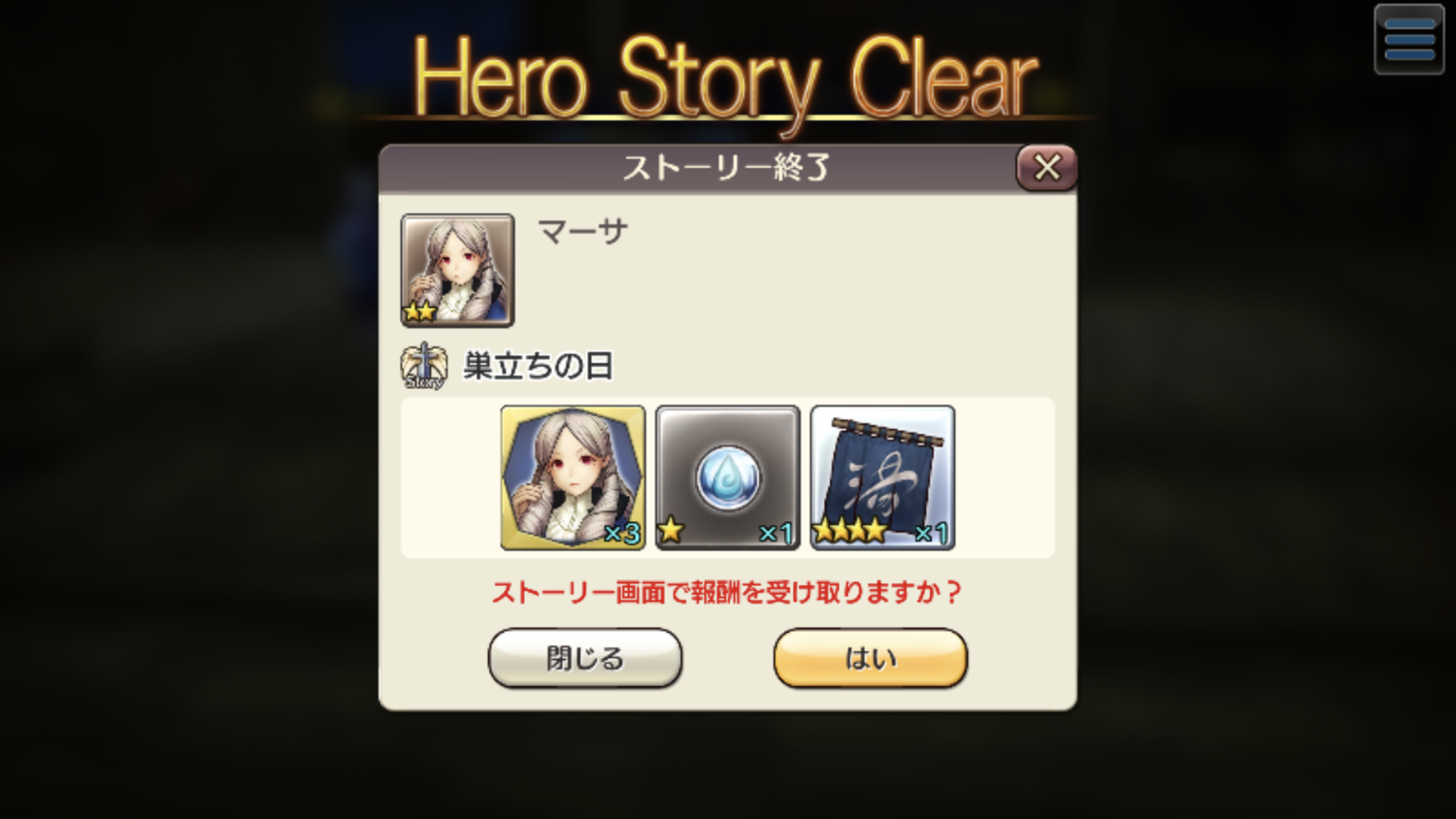The image size is (1456, 819).
Task: Click the ×1 count on the banner flag
Action: tap(932, 533)
